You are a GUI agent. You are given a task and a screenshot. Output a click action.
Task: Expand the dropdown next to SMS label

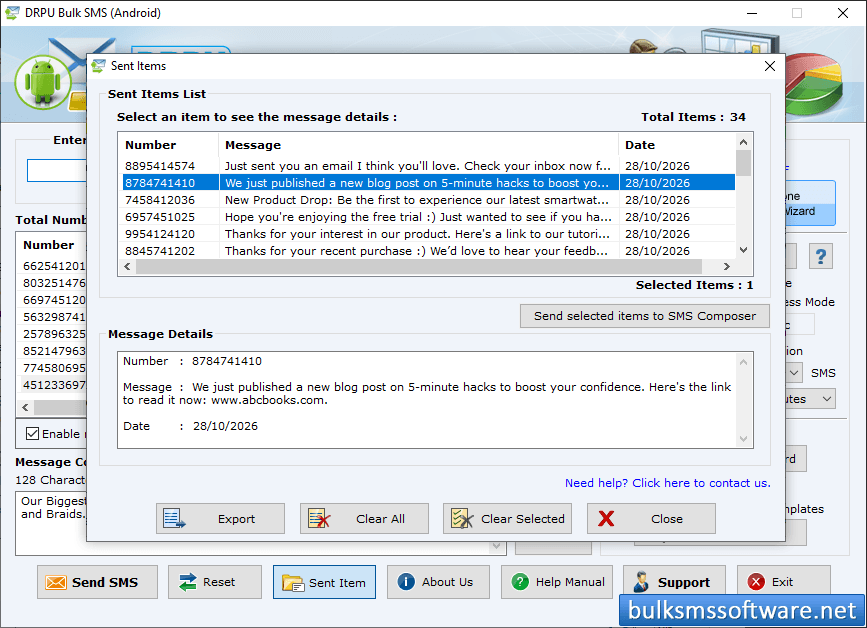tap(794, 373)
